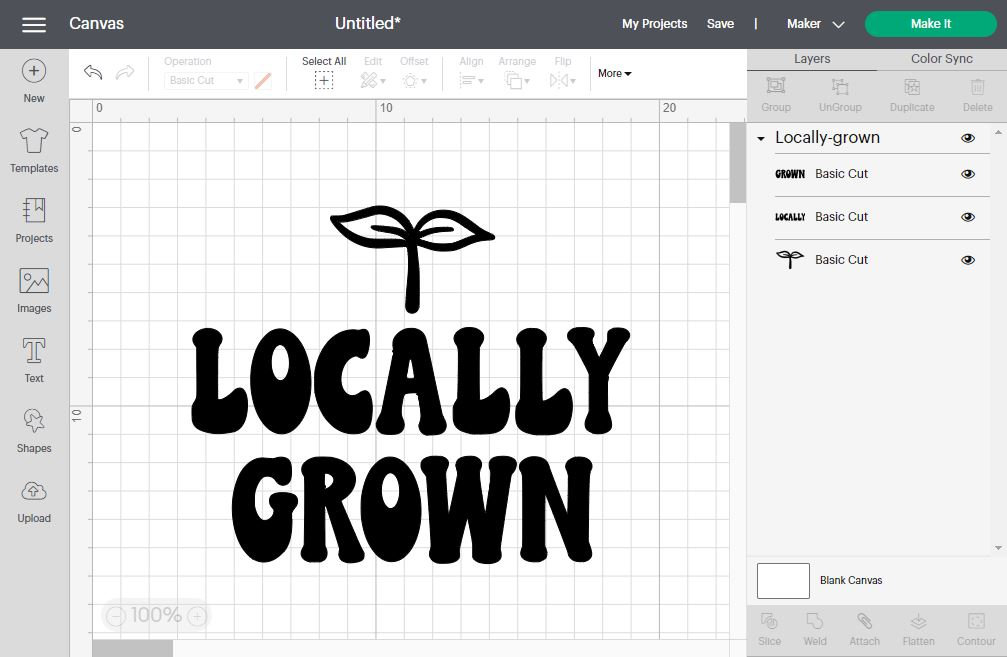Click Save in the header
The height and width of the screenshot is (657, 1007).
pyautogui.click(x=720, y=23)
